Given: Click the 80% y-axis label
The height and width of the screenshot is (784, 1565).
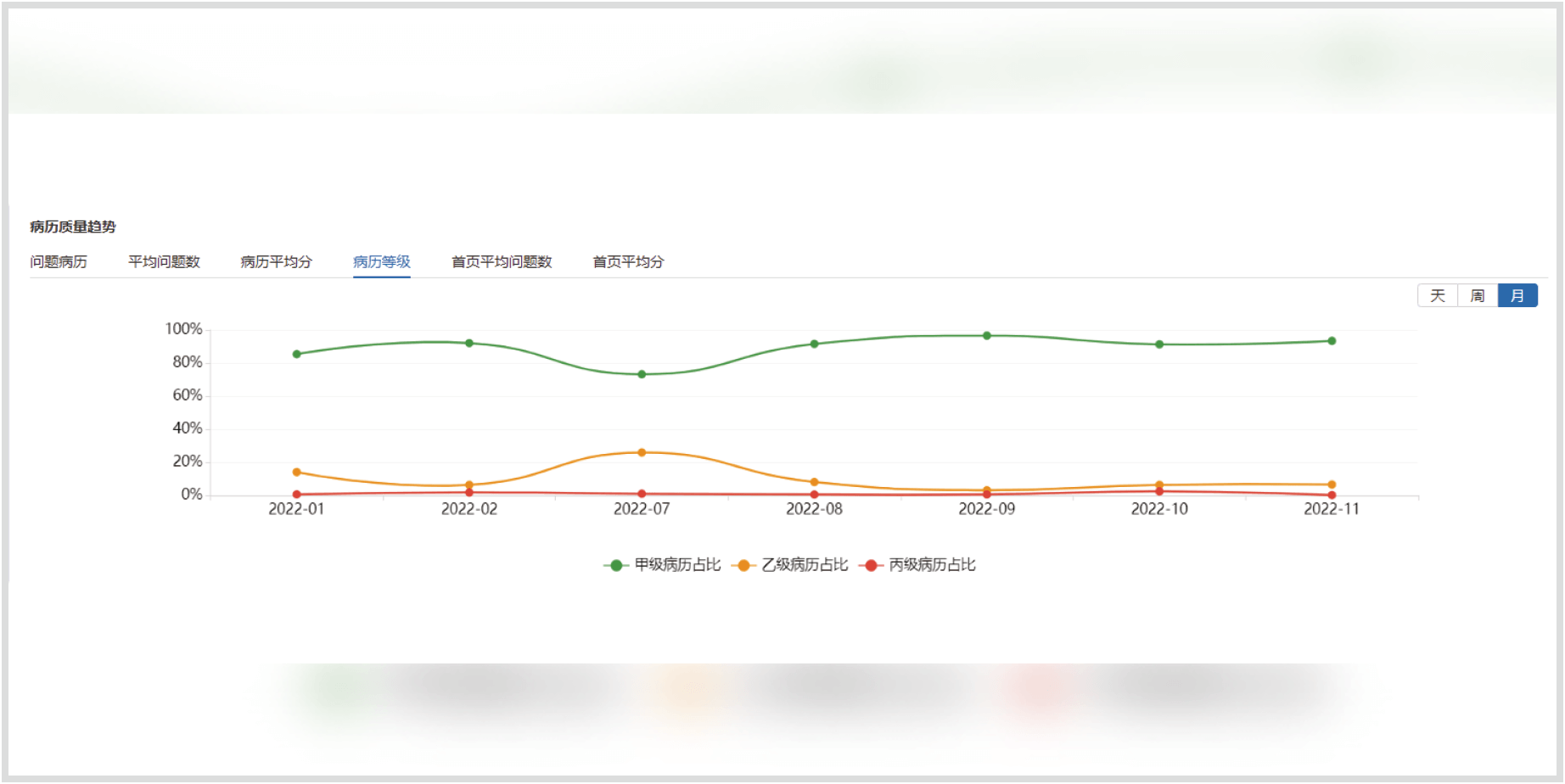Looking at the screenshot, I should pos(188,362).
